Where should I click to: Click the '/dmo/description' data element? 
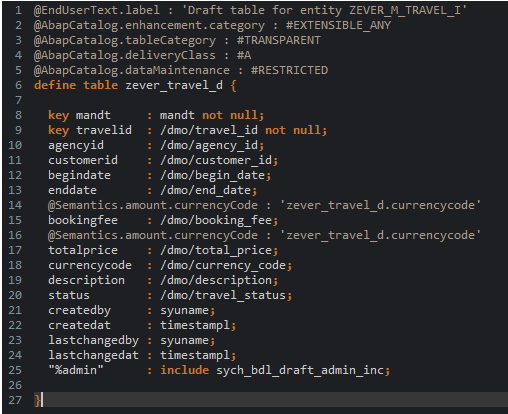coord(216,280)
